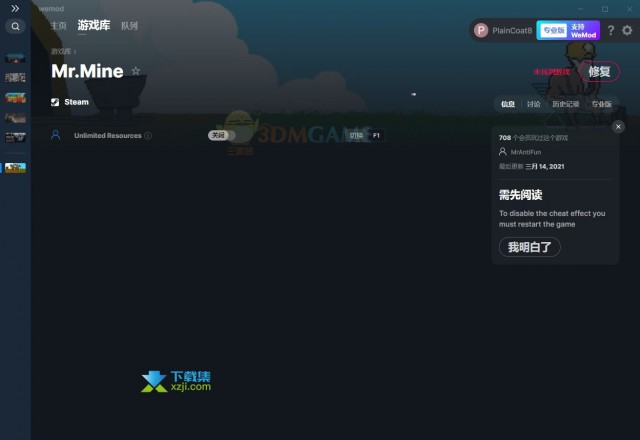Click the Mr.Mine game title
Viewport: 640px width, 440px height.
point(87,71)
